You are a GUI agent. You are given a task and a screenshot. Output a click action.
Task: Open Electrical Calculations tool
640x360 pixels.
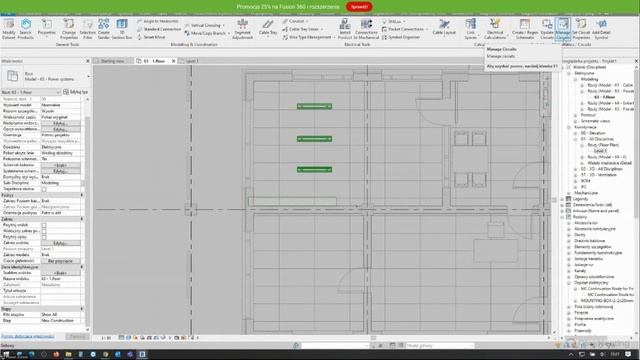(x=495, y=29)
